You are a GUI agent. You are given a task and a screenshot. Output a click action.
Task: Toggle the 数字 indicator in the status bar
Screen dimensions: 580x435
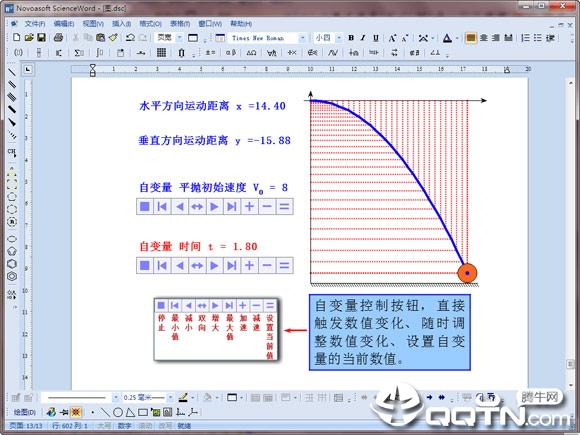pyautogui.click(x=125, y=426)
